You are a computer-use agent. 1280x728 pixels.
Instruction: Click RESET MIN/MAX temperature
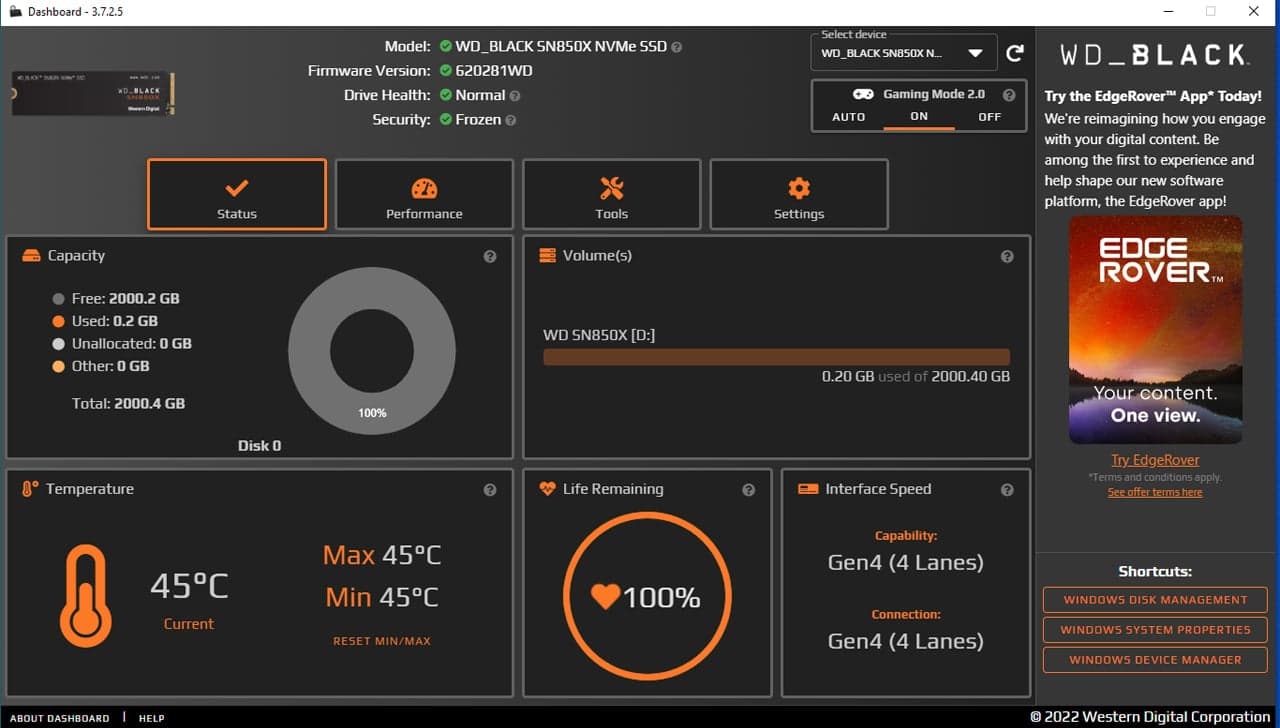point(382,641)
